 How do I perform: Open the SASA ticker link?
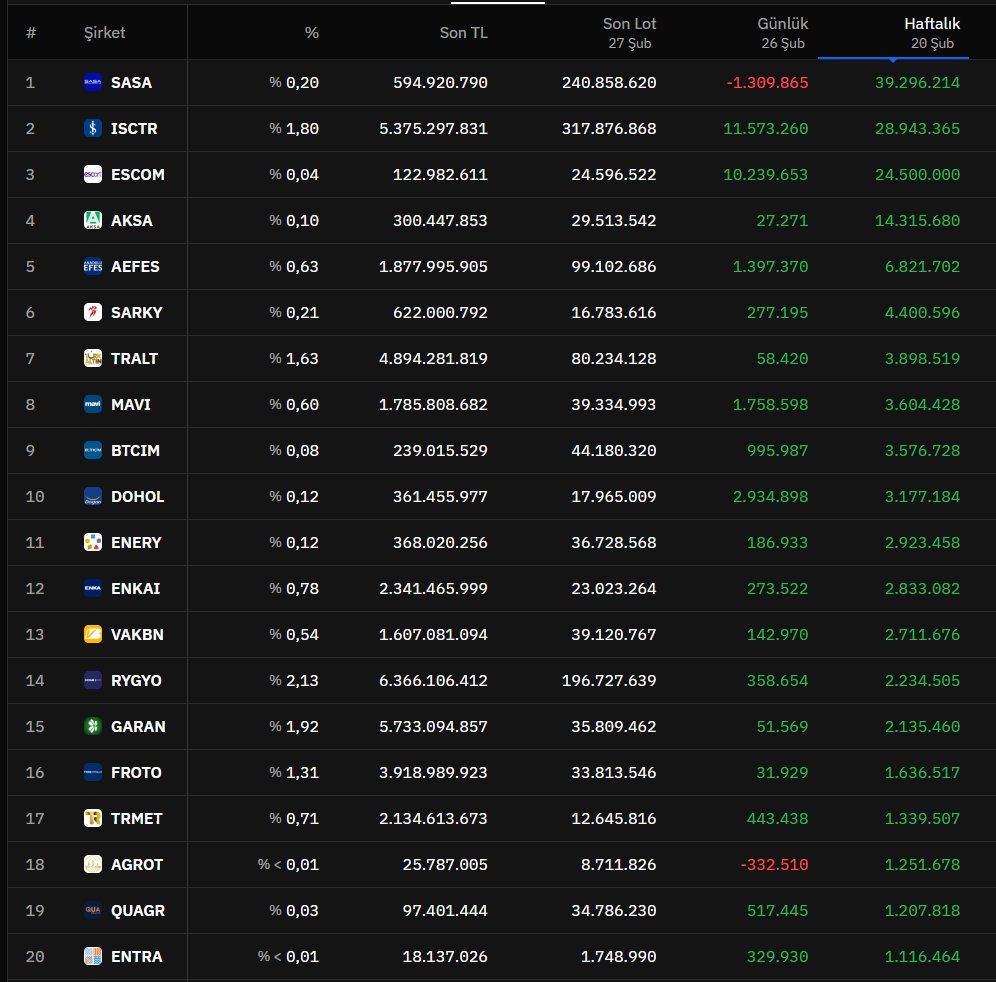(131, 83)
